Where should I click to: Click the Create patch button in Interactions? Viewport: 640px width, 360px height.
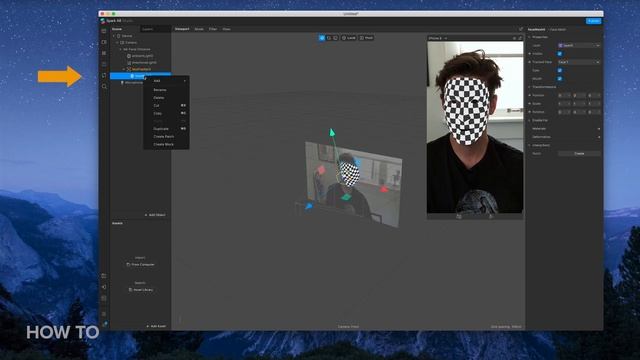coord(579,154)
